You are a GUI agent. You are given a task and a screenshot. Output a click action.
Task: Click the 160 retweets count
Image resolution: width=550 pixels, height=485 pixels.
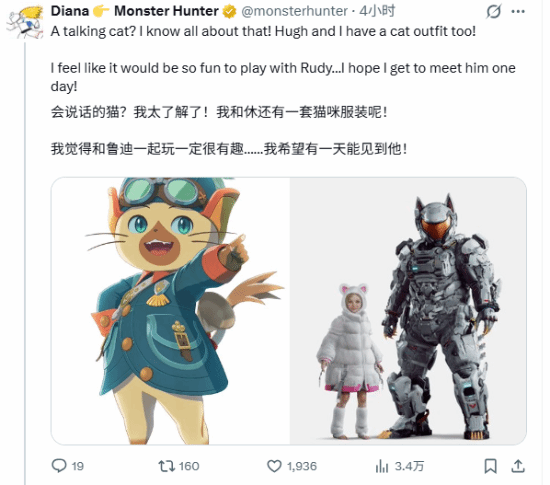pyautogui.click(x=189, y=466)
